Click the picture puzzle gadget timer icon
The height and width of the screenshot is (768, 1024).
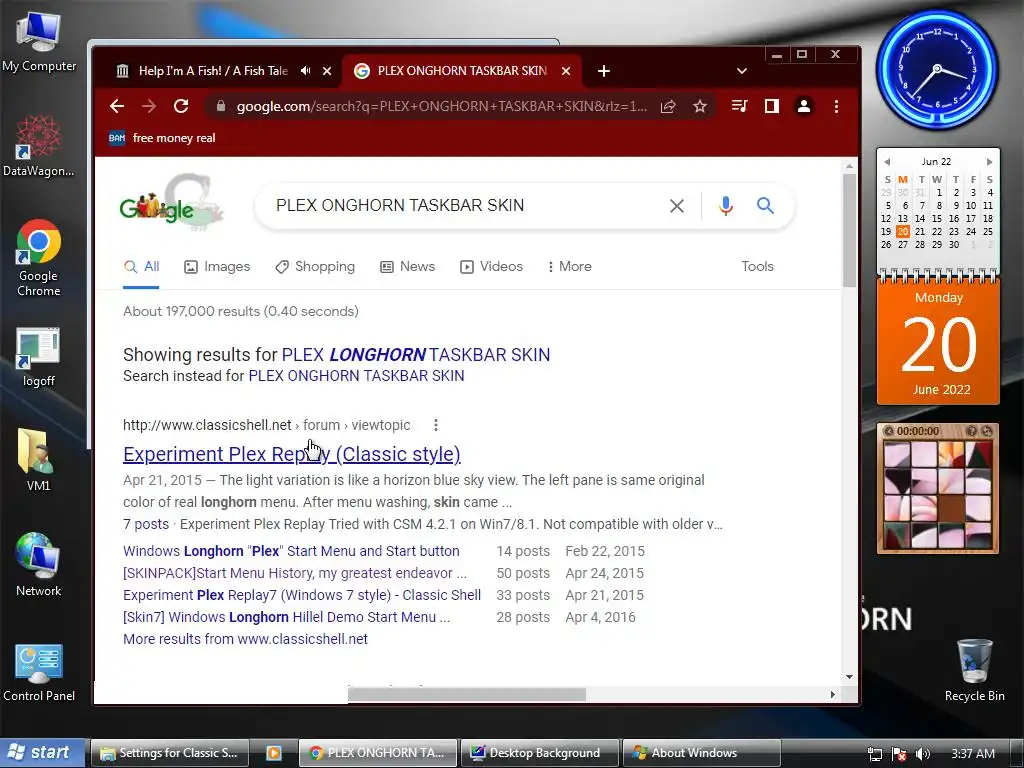(x=888, y=431)
